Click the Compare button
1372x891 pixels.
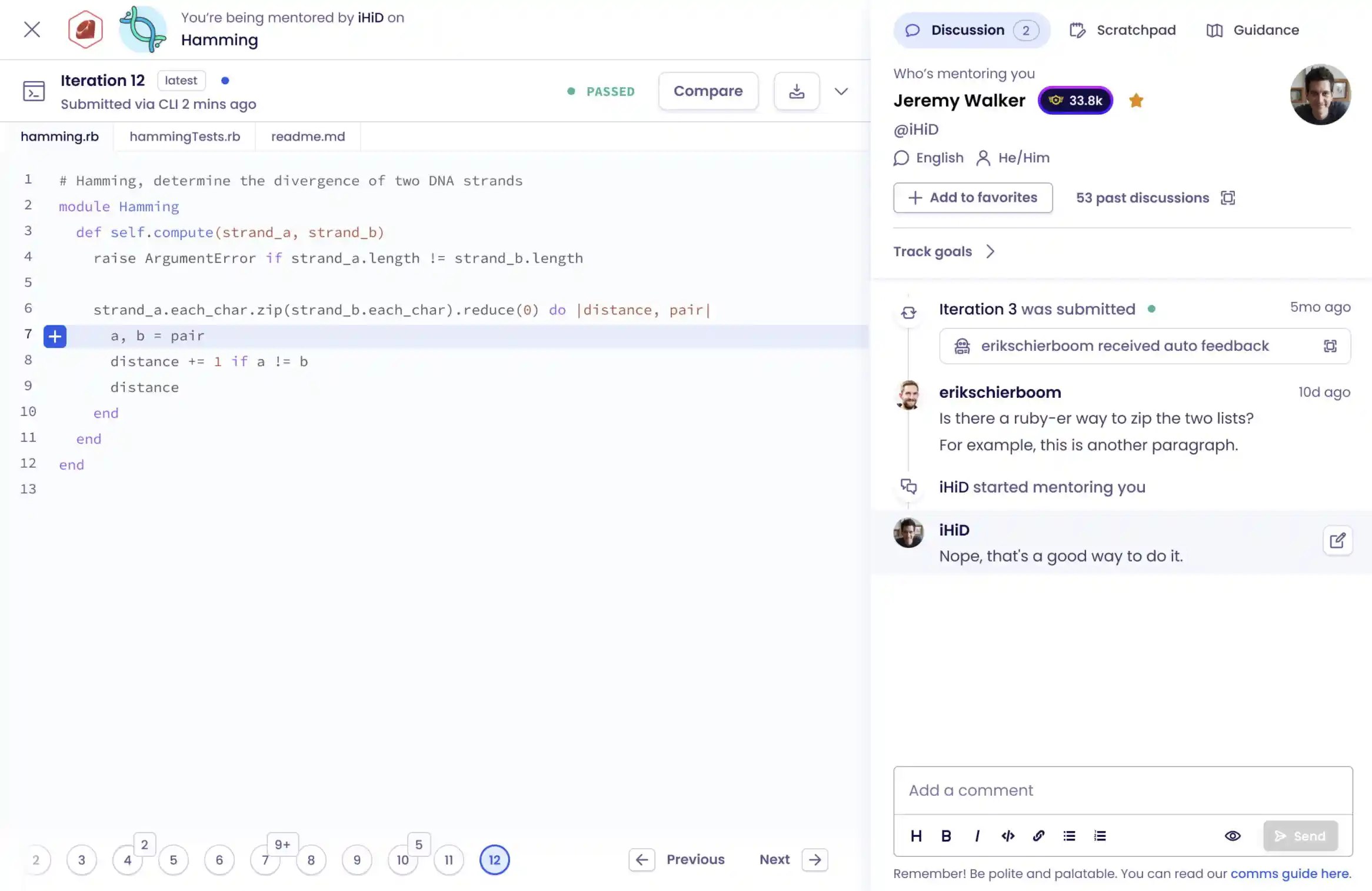click(x=708, y=91)
